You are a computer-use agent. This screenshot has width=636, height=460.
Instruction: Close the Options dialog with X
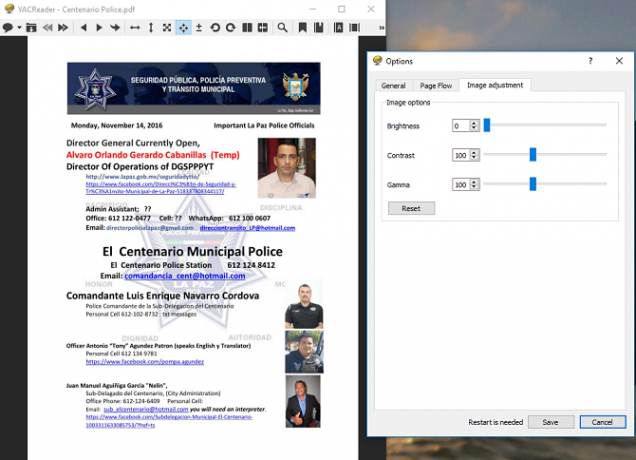(619, 61)
